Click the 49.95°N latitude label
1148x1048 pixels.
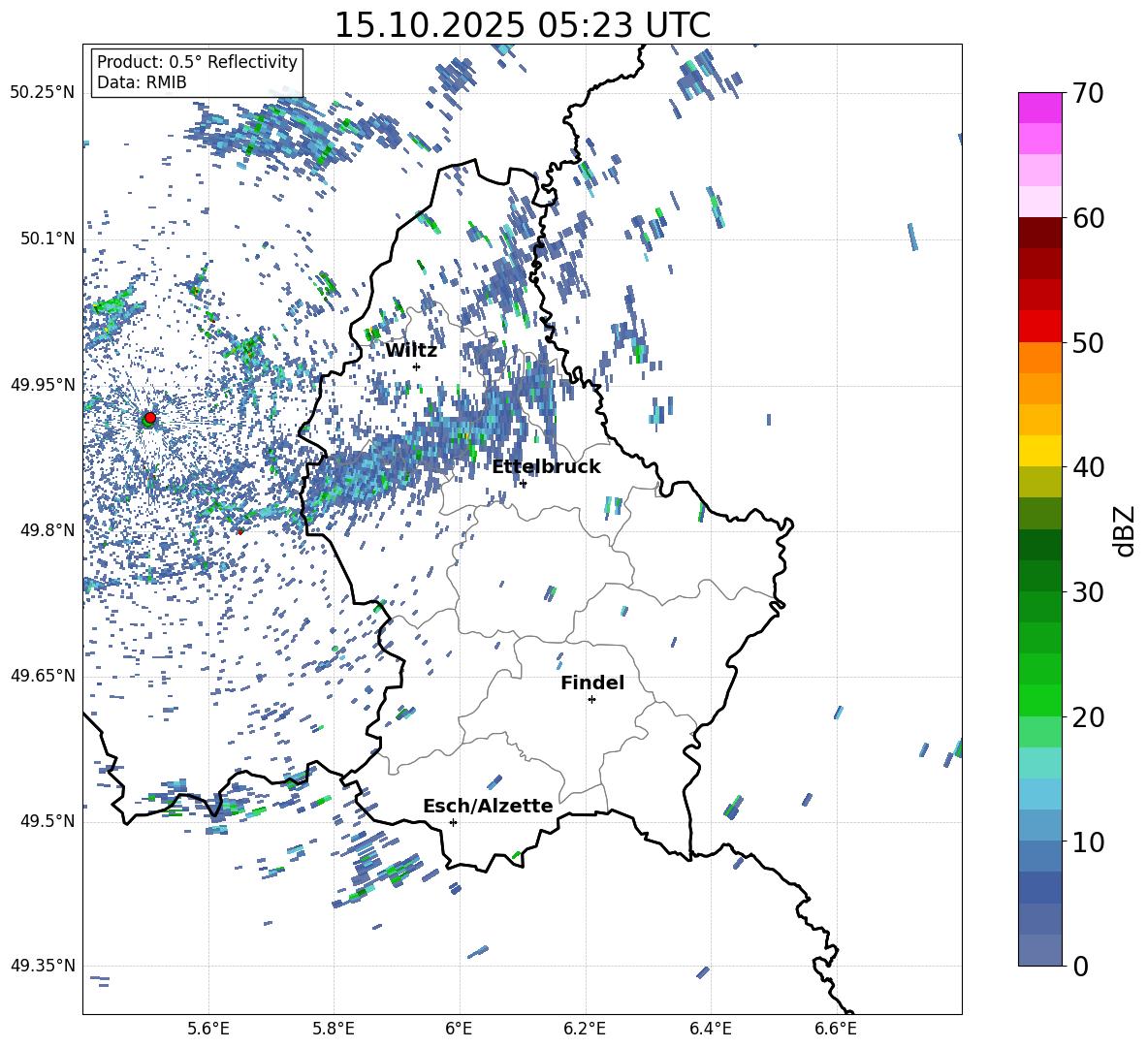coord(43,385)
